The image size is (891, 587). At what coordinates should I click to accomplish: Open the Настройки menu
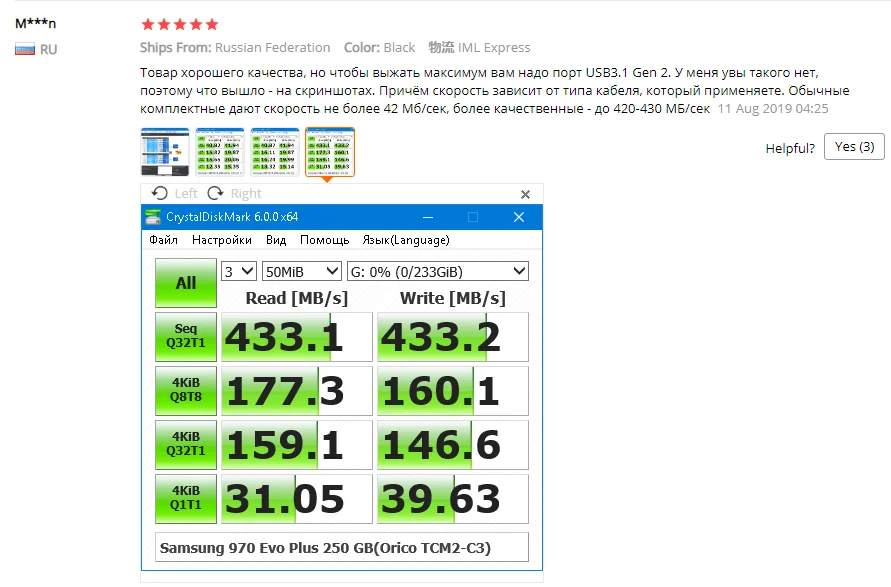point(221,240)
